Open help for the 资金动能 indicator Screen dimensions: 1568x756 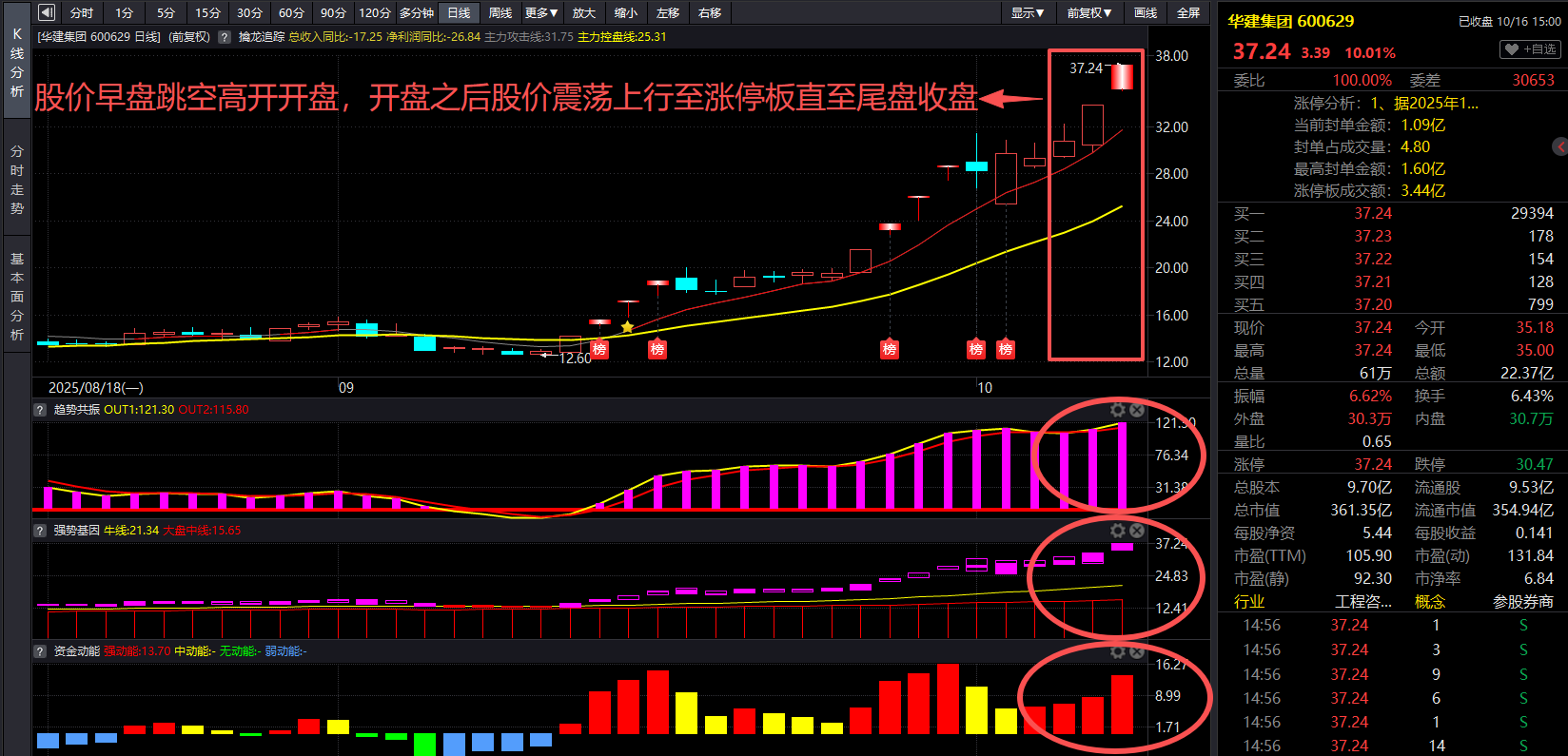point(40,651)
